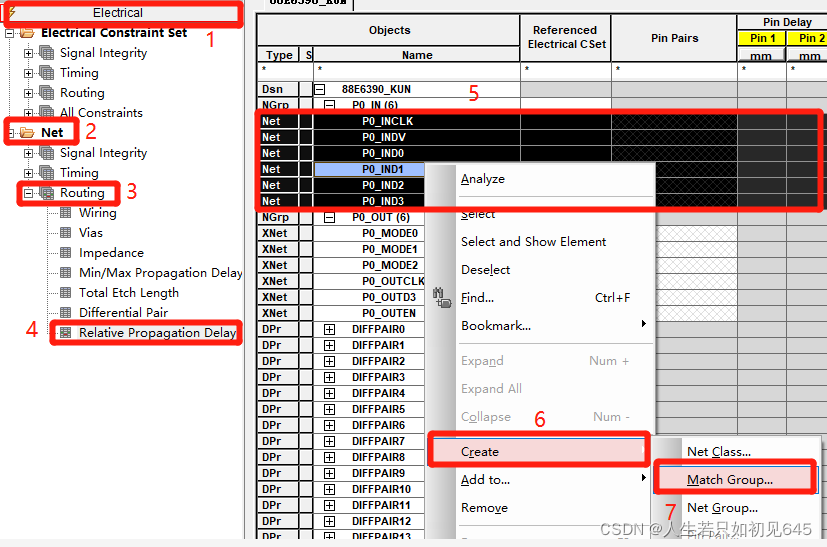
Task: Click the Name column filter field
Action: coord(415,71)
